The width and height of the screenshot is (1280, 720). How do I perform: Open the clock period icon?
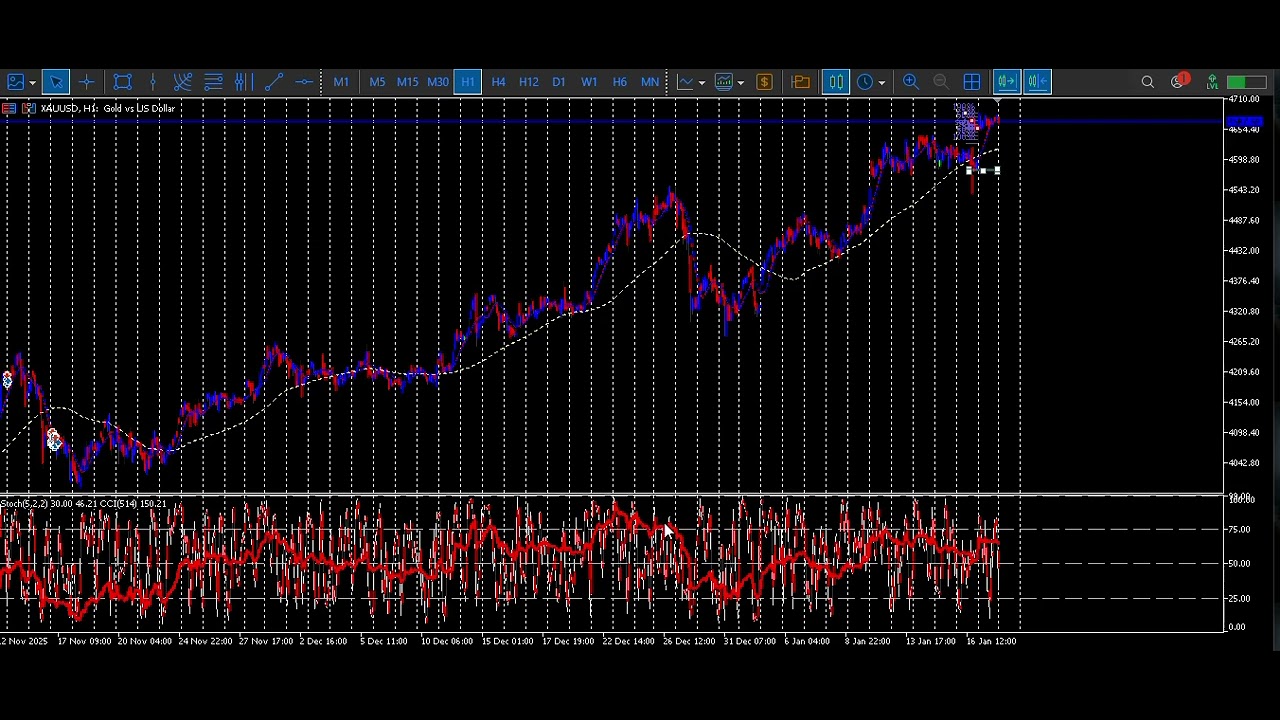(x=866, y=82)
